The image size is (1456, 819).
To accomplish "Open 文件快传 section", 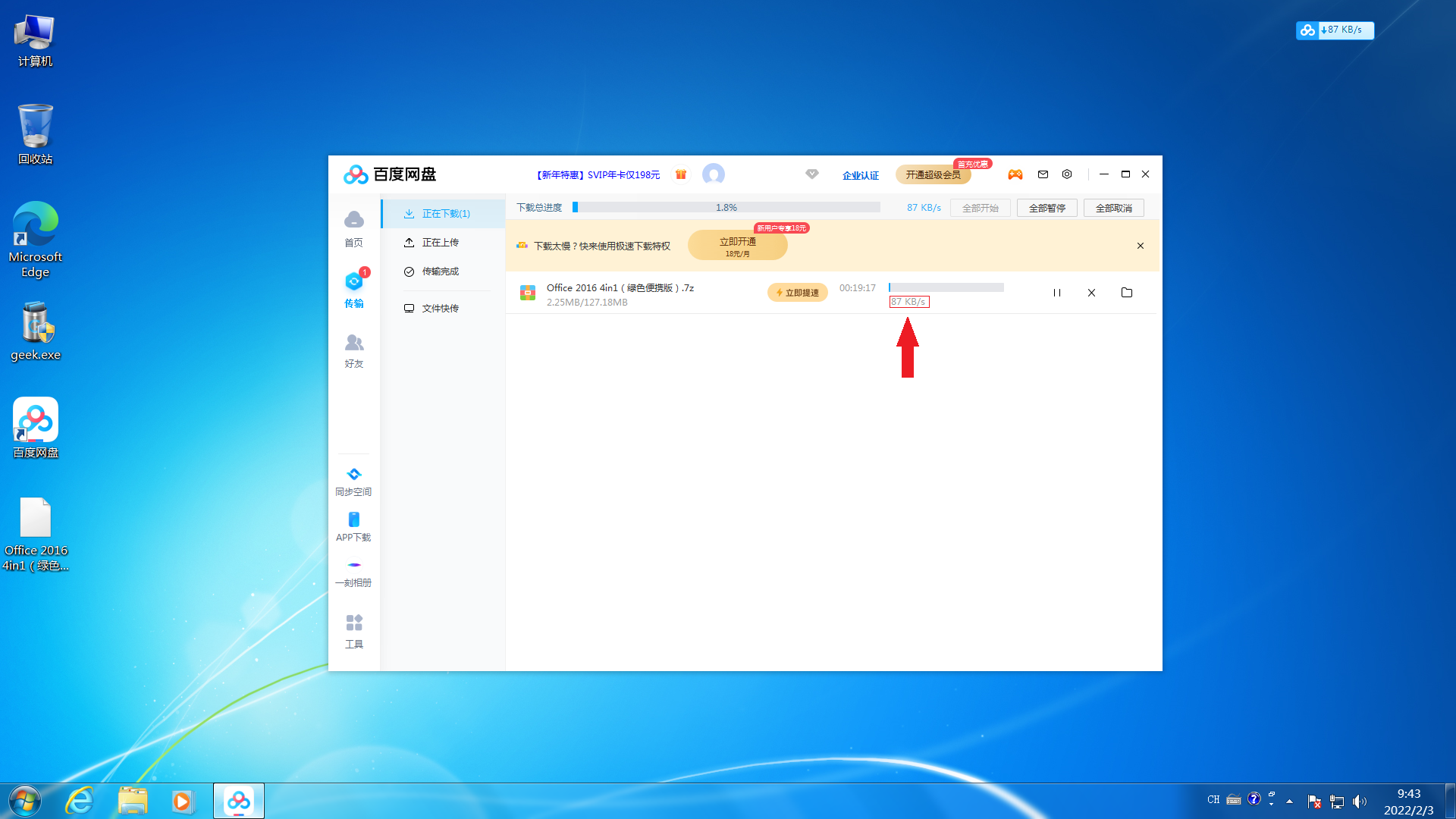I will click(x=443, y=309).
